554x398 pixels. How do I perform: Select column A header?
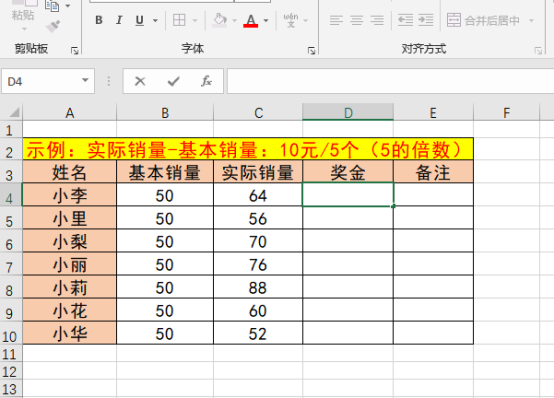tap(70, 113)
